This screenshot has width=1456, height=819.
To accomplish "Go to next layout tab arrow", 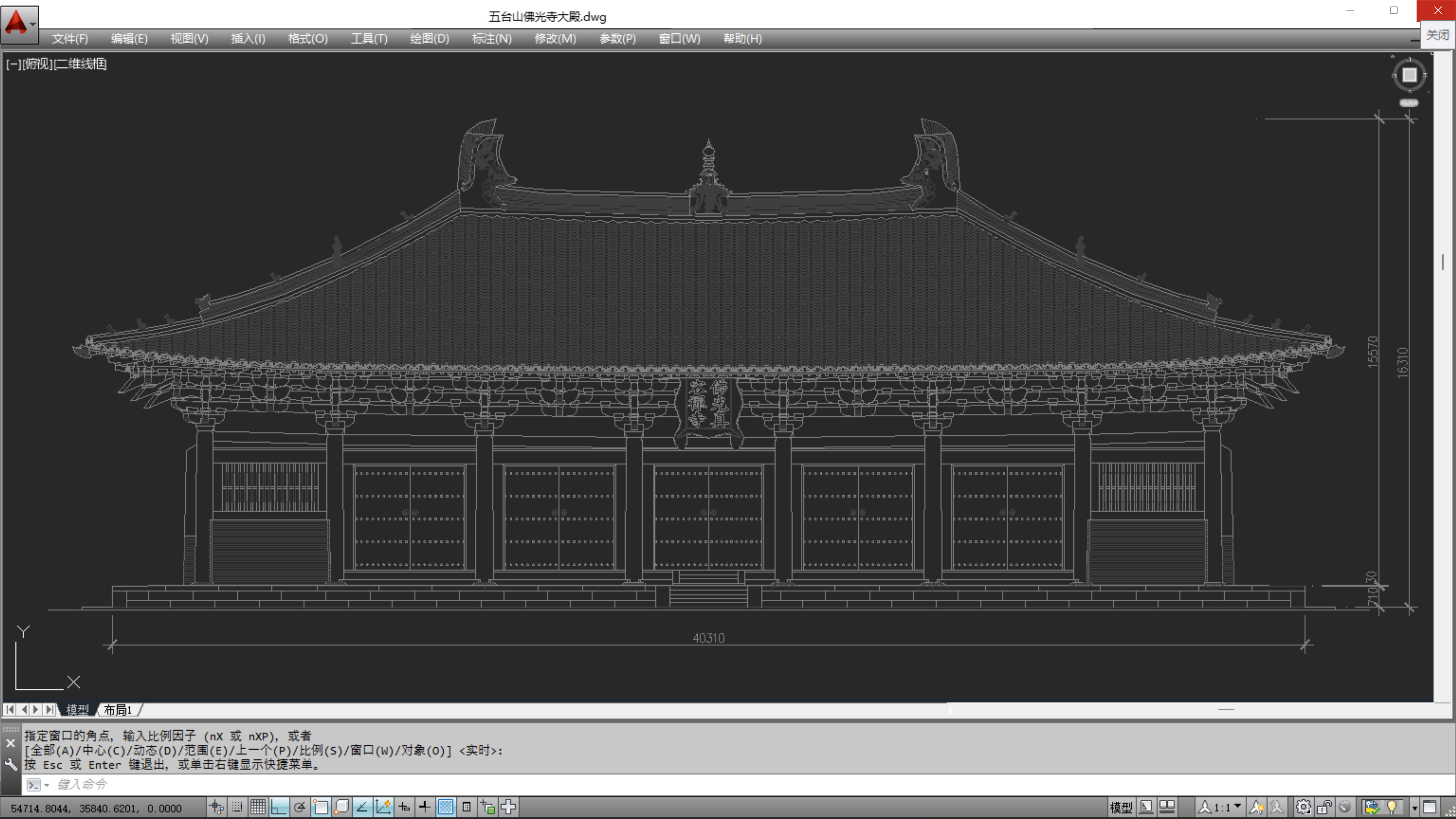I will [36, 709].
